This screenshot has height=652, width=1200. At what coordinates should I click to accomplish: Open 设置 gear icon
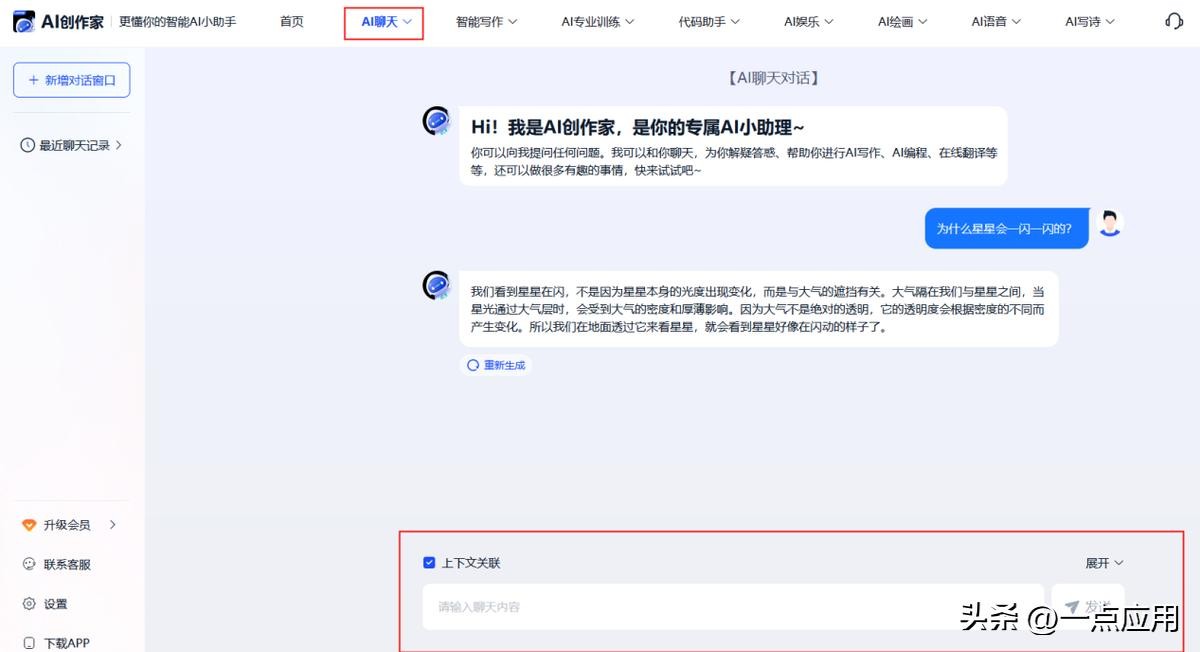(x=29, y=604)
